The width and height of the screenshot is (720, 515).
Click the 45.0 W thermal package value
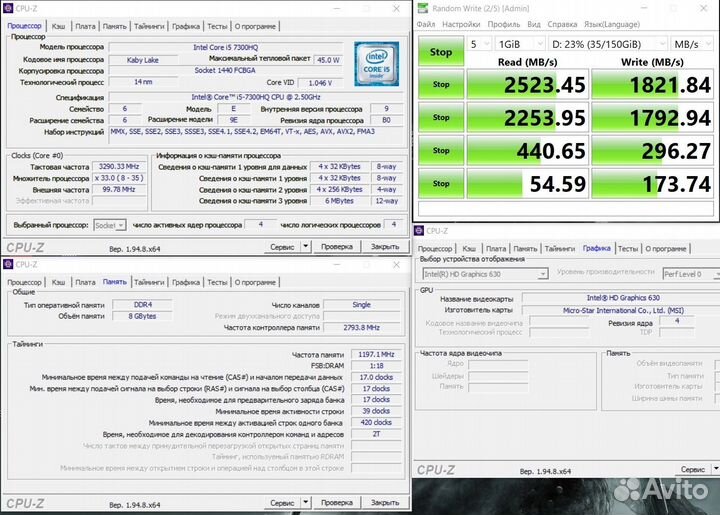328,60
